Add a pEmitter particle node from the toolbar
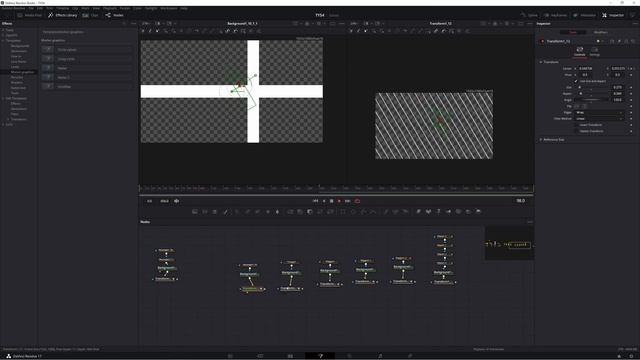This screenshot has width=640, height=360. [x=386, y=211]
